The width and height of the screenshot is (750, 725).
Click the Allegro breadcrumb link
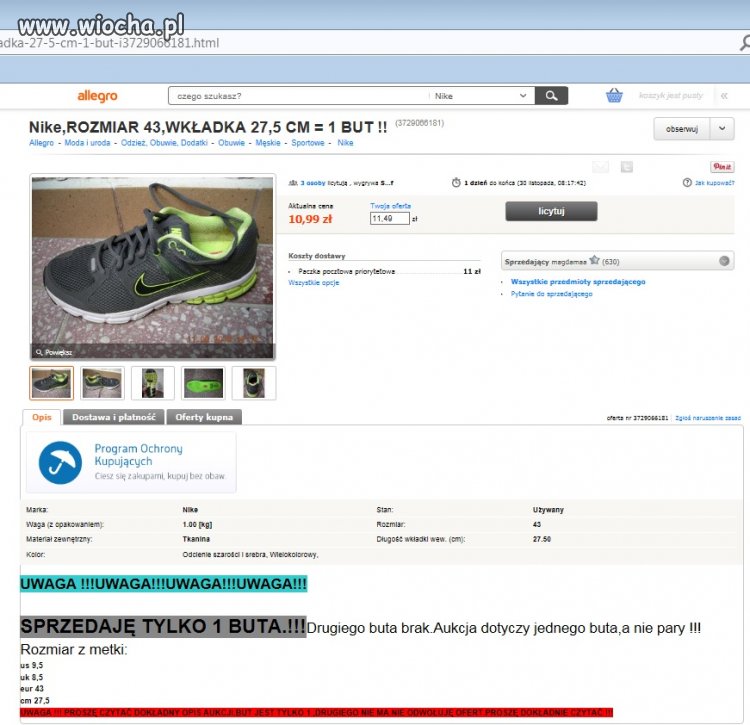pyautogui.click(x=42, y=143)
